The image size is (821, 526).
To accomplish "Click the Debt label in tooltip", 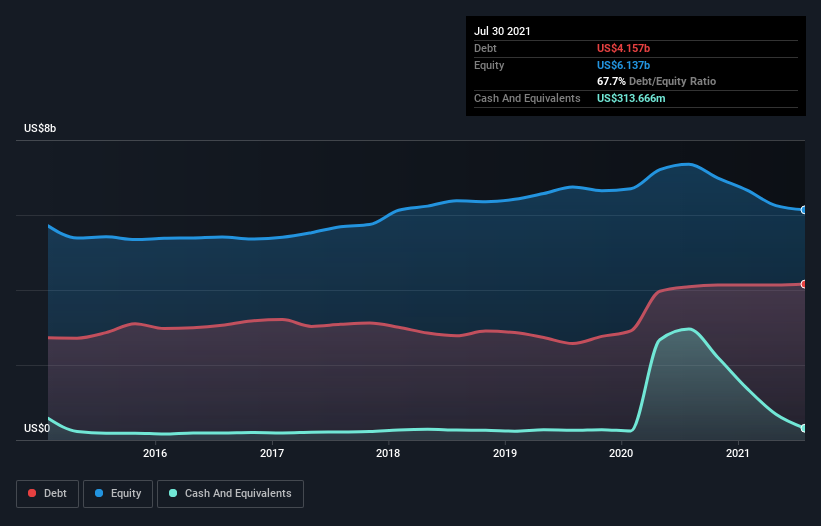I will (485, 48).
